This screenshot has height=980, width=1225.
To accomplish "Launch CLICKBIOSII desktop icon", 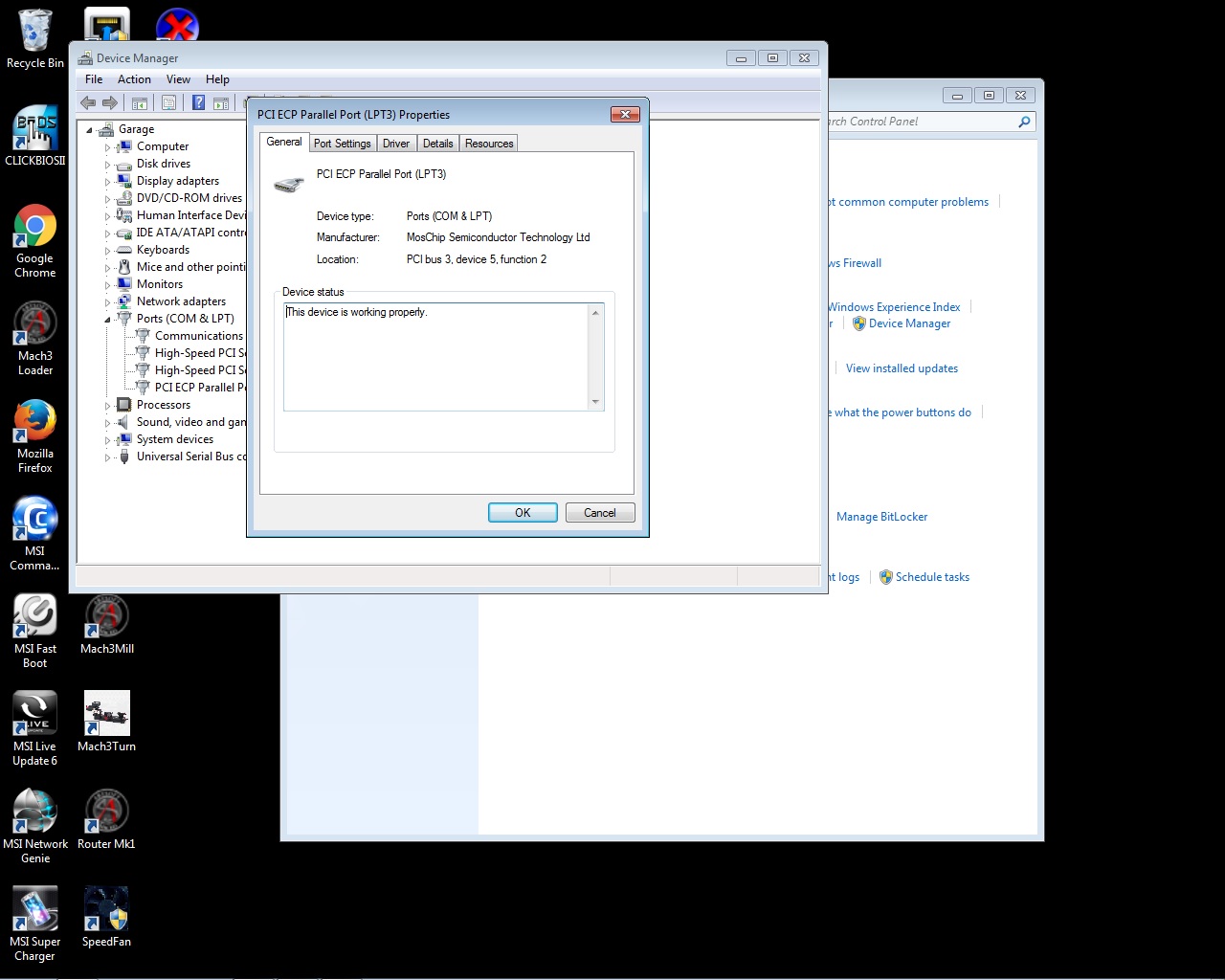I will point(35,130).
